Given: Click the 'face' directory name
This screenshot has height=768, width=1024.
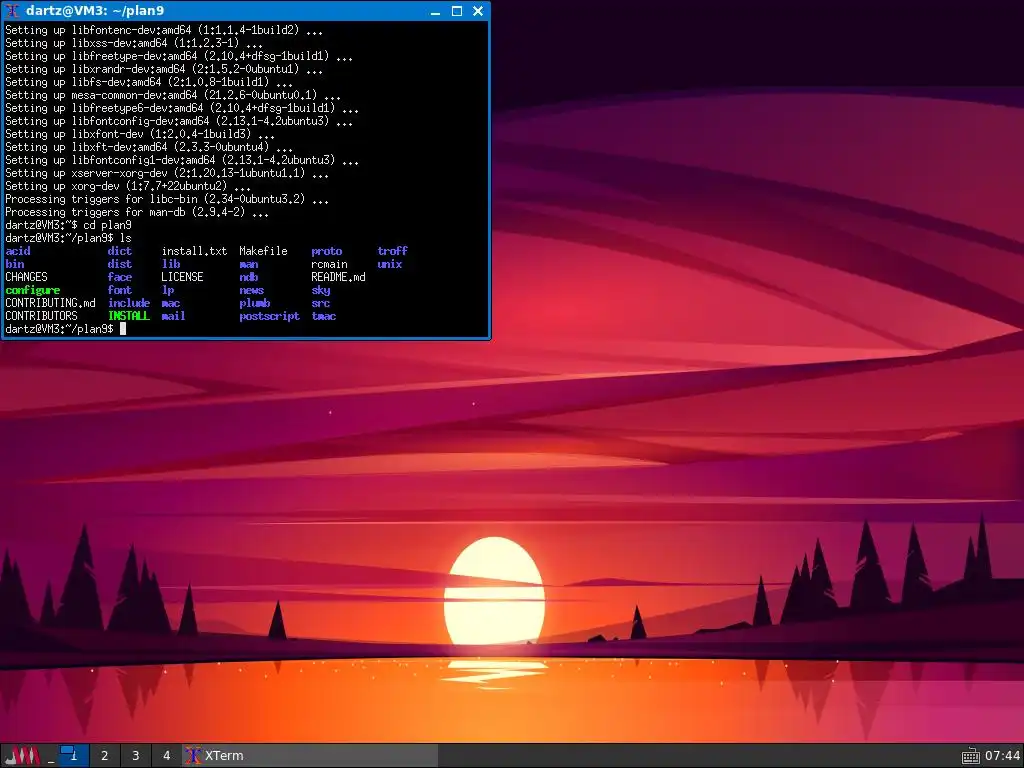Looking at the screenshot, I should pos(120,277).
